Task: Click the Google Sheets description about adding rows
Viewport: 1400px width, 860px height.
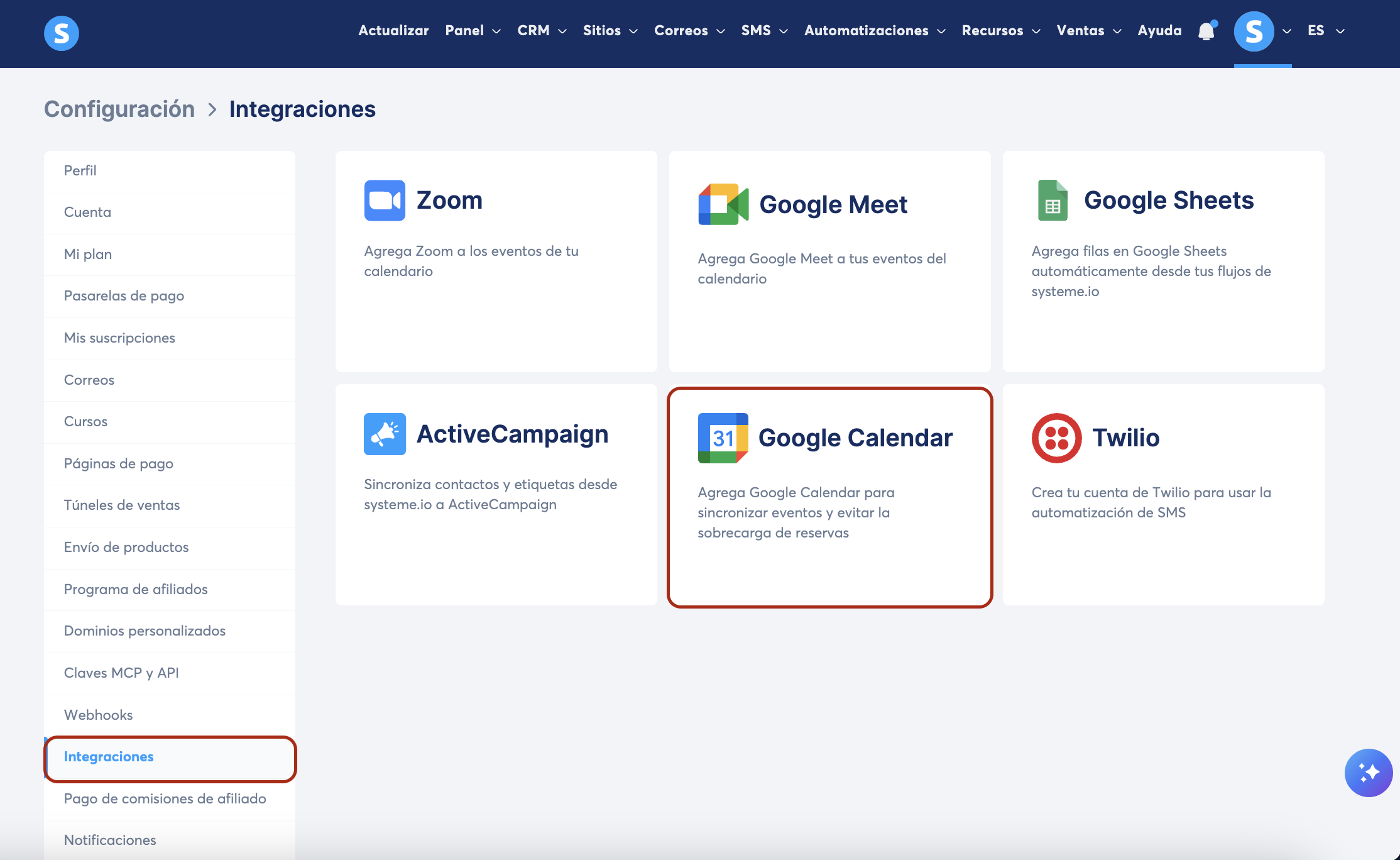Action: [1151, 272]
